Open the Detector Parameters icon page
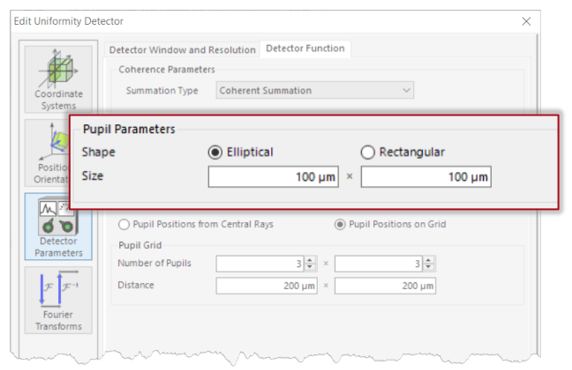The height and width of the screenshot is (370, 572). pos(58,227)
